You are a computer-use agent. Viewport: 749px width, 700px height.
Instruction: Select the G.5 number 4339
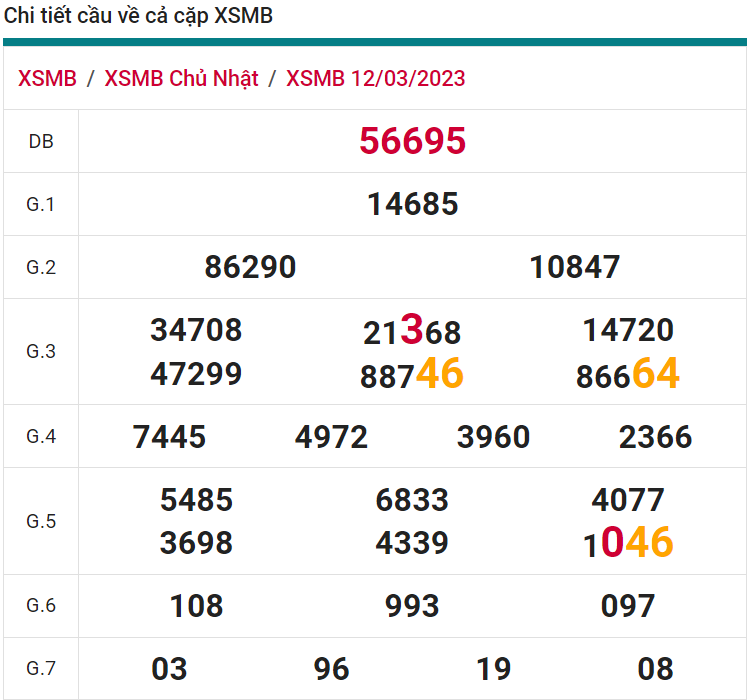[412, 543]
